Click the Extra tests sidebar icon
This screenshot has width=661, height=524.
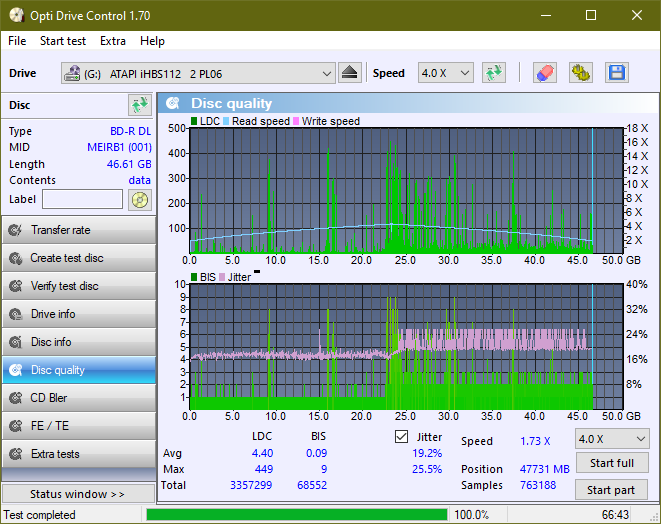[16, 454]
